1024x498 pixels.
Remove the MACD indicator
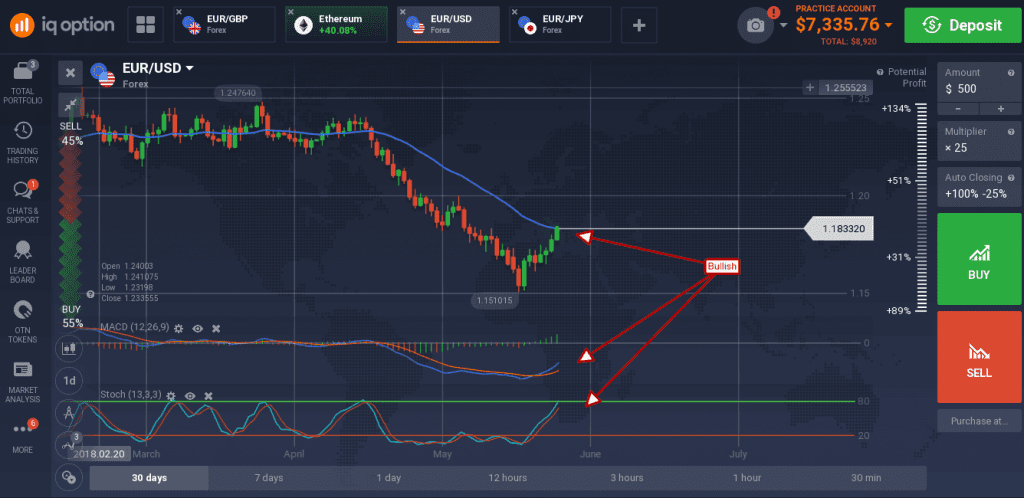coord(216,328)
